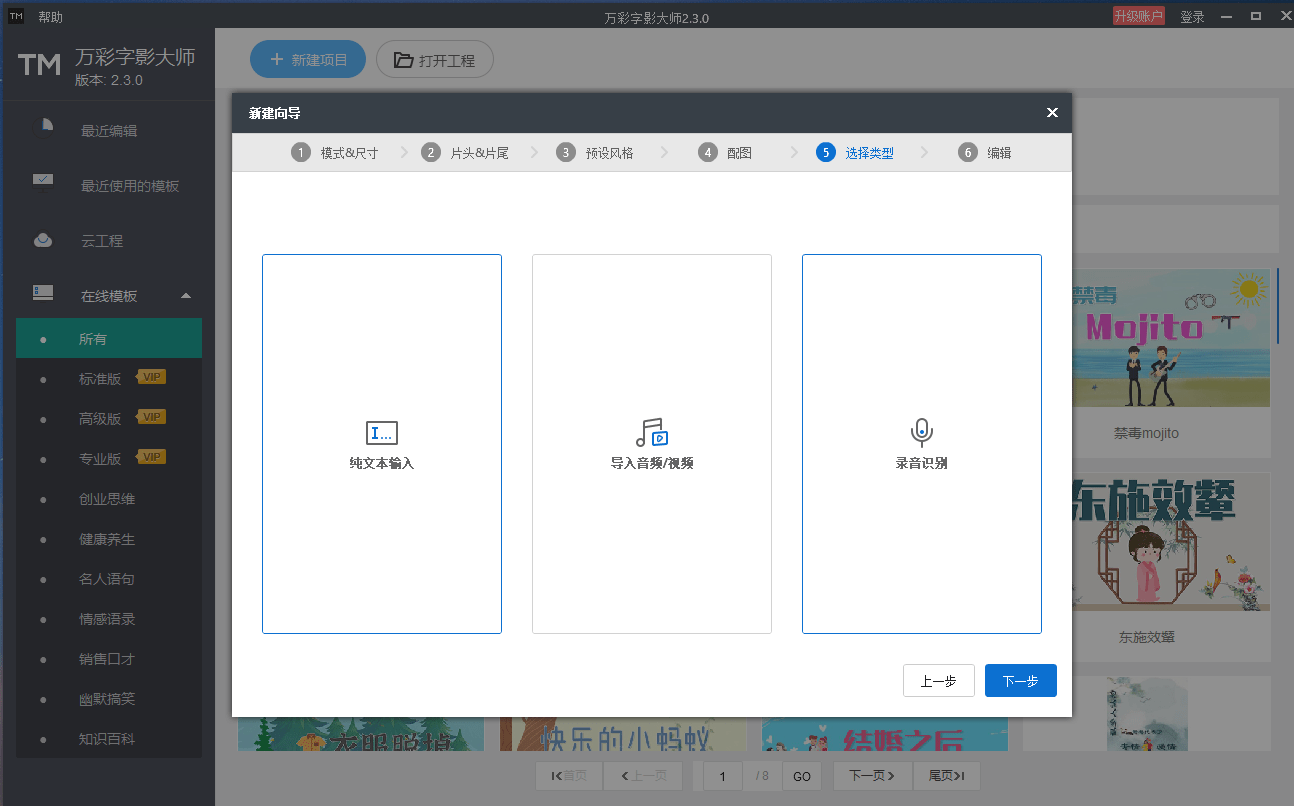Select the Standard VIP template category

(x=100, y=379)
